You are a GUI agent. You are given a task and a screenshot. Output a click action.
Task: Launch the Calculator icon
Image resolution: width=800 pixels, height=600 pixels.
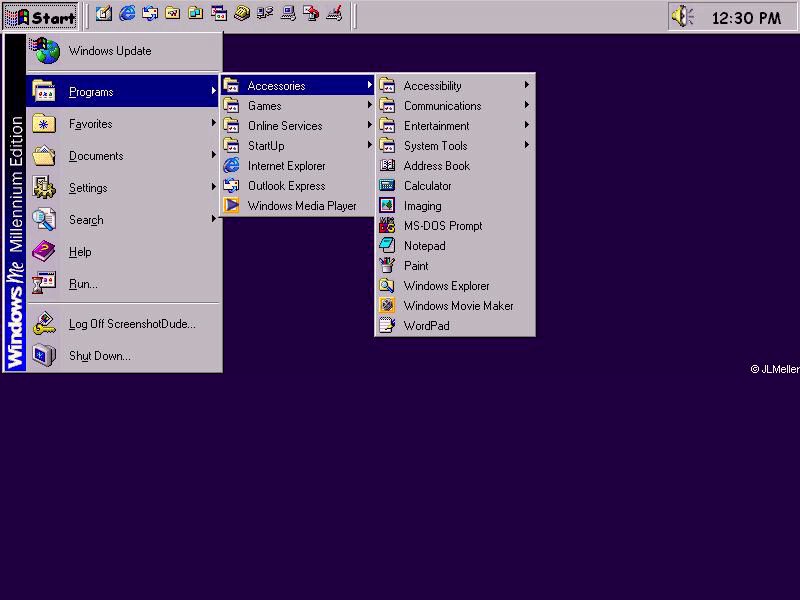click(x=387, y=185)
